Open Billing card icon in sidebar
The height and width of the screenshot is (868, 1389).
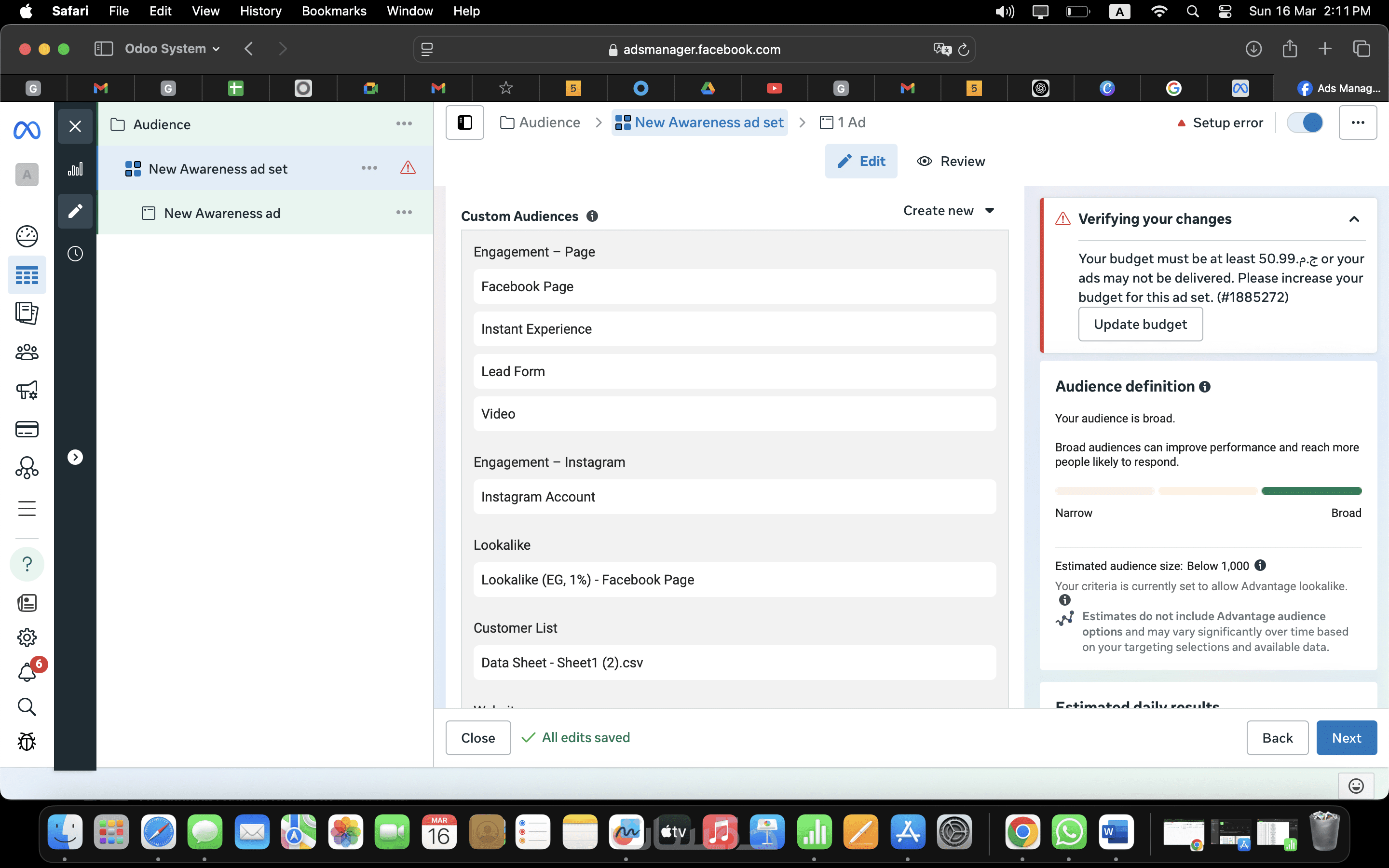point(27,429)
